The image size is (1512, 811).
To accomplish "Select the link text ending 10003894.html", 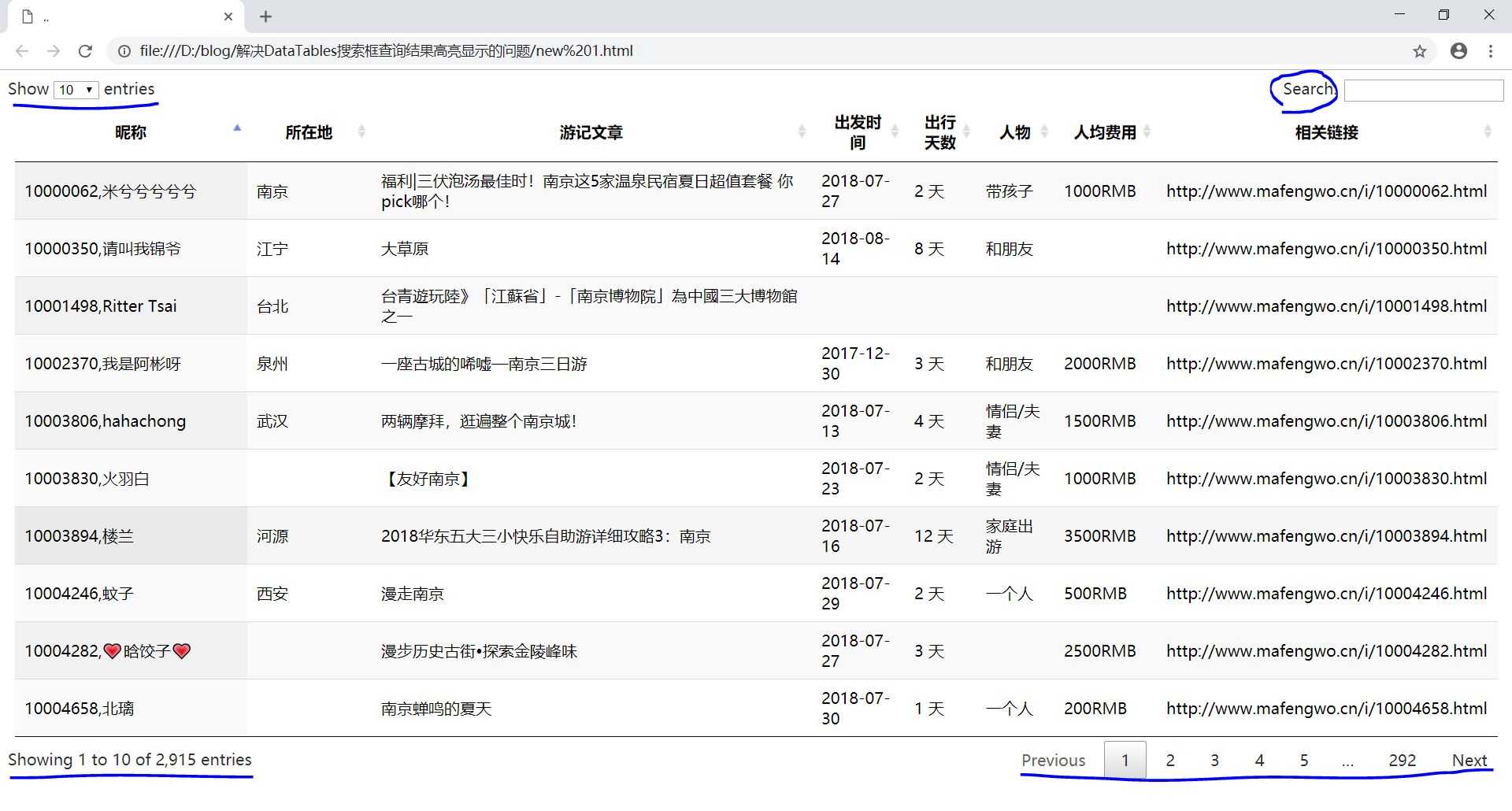I will pos(1327,536).
